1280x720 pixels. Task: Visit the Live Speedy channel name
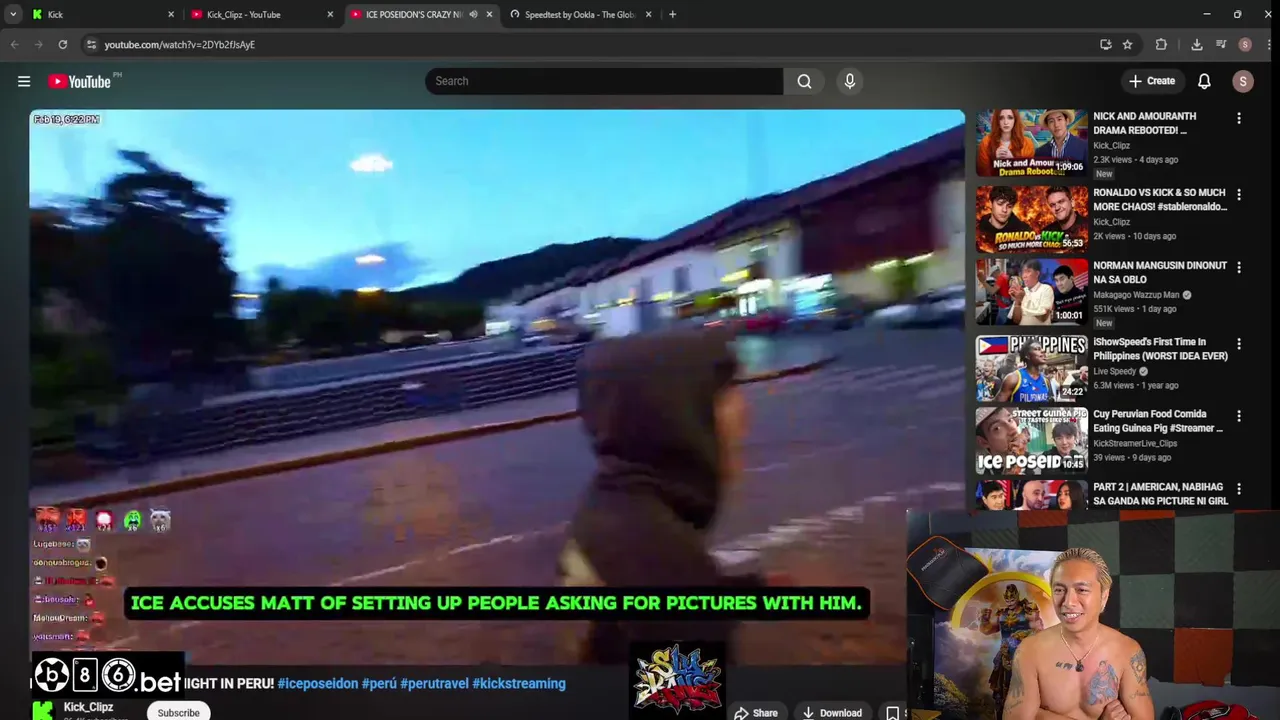tap(1115, 371)
